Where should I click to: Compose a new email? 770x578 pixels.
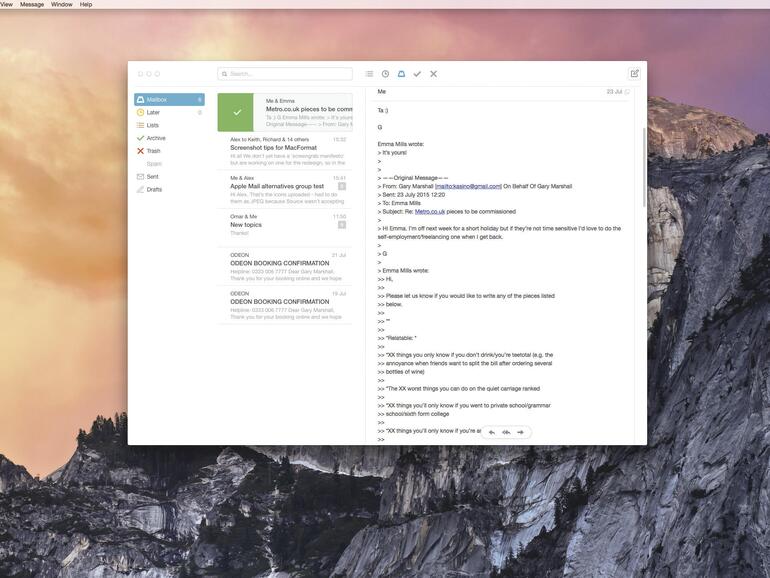point(634,74)
